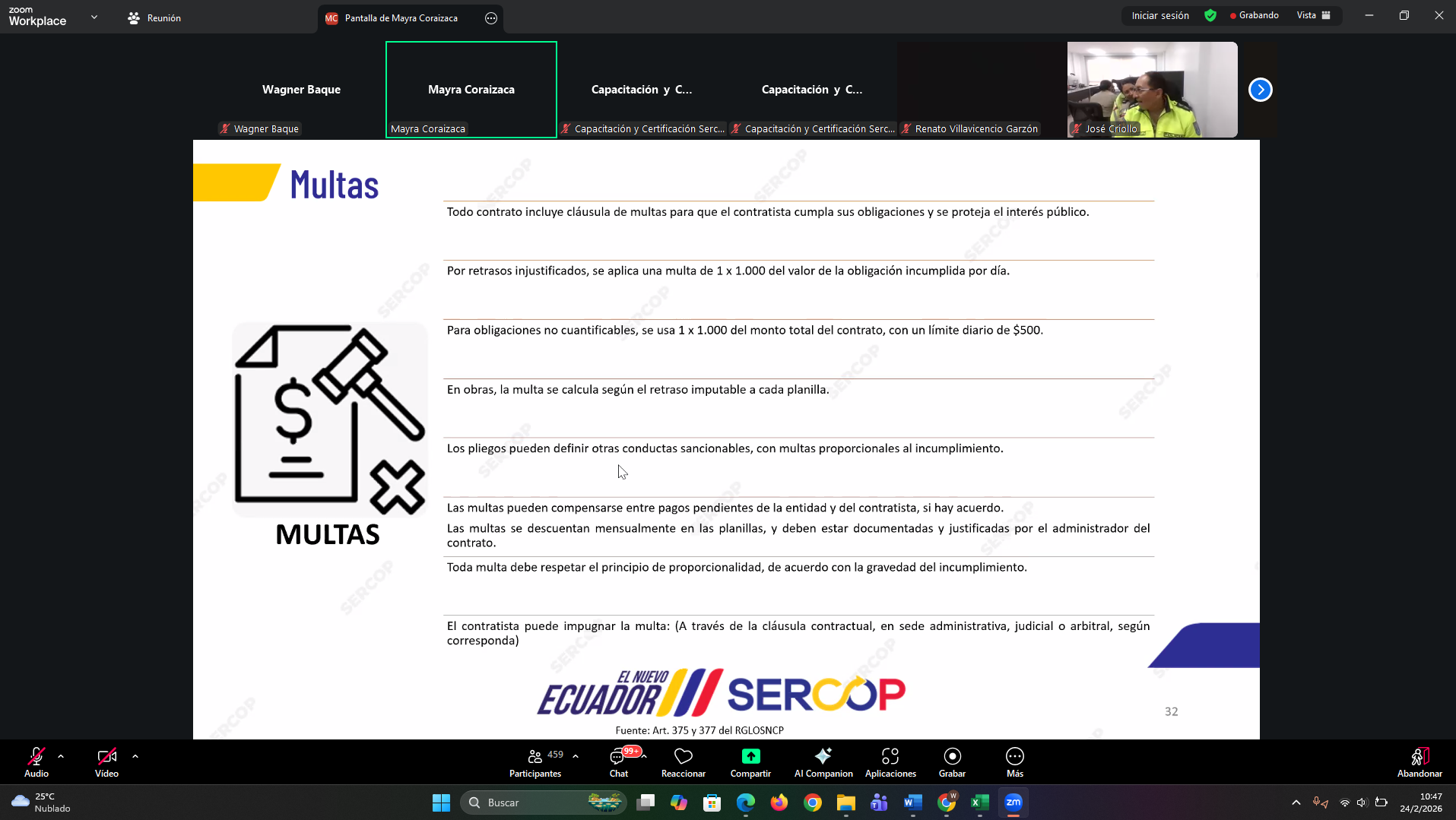Open Pantalla de Mayra Coraizaca options menu
Image resolution: width=1456 pixels, height=820 pixels.
[491, 18]
